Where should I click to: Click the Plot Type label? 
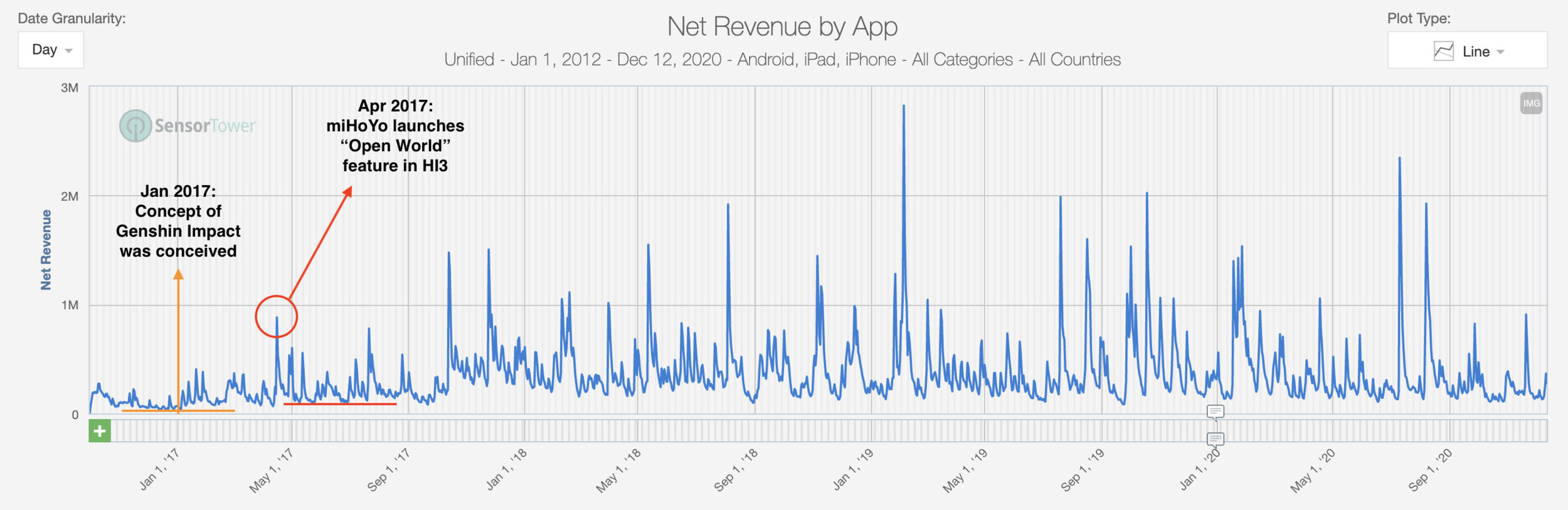point(1419,18)
